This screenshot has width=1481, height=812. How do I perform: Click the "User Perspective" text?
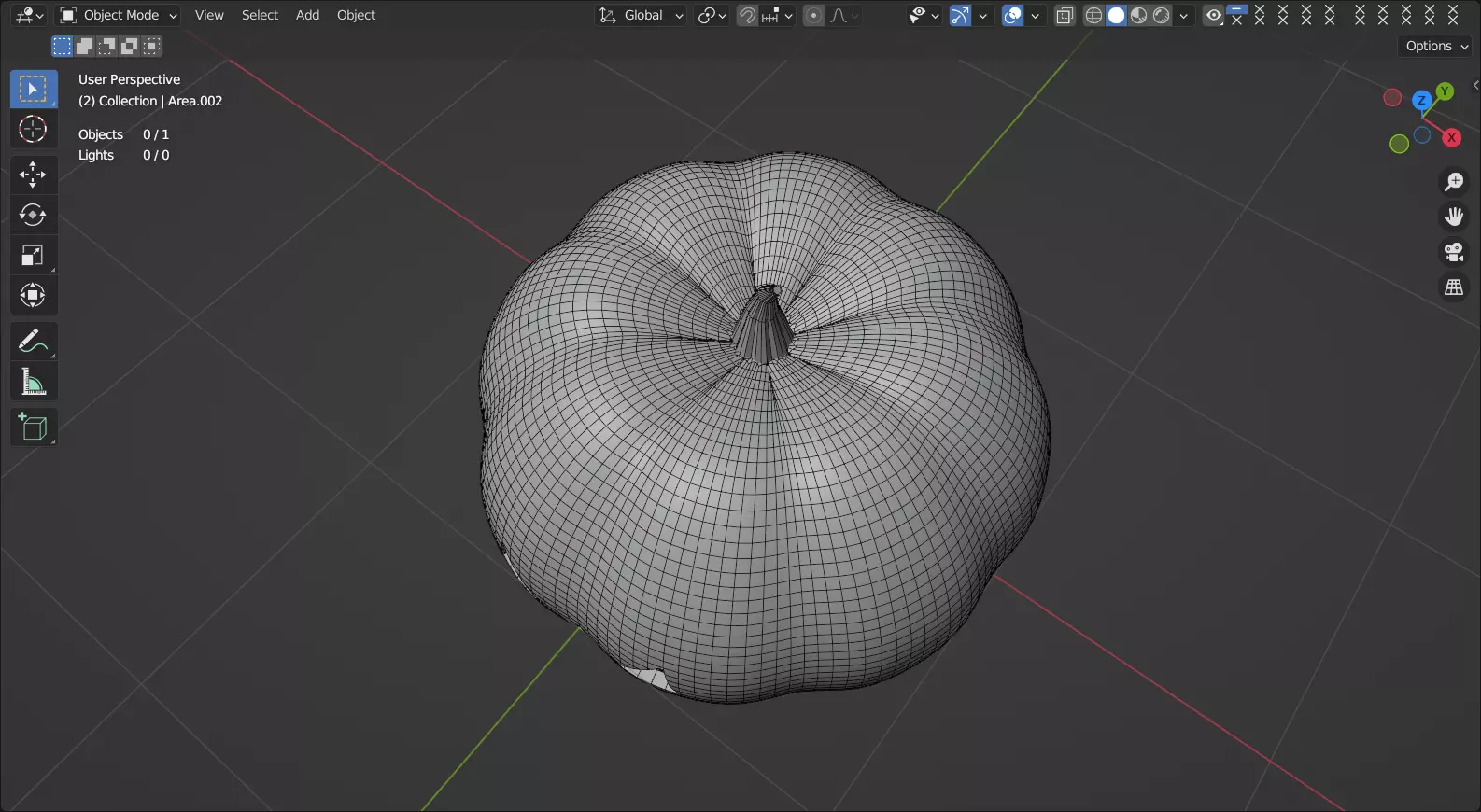click(129, 79)
